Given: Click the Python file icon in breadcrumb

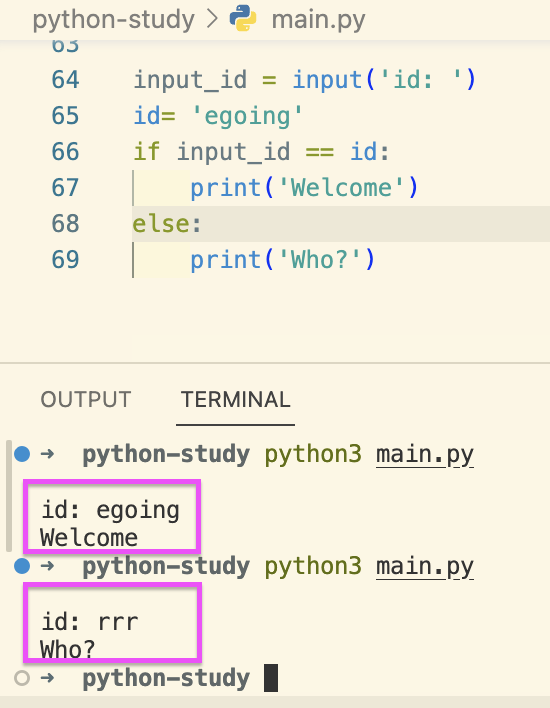Looking at the screenshot, I should (x=243, y=18).
